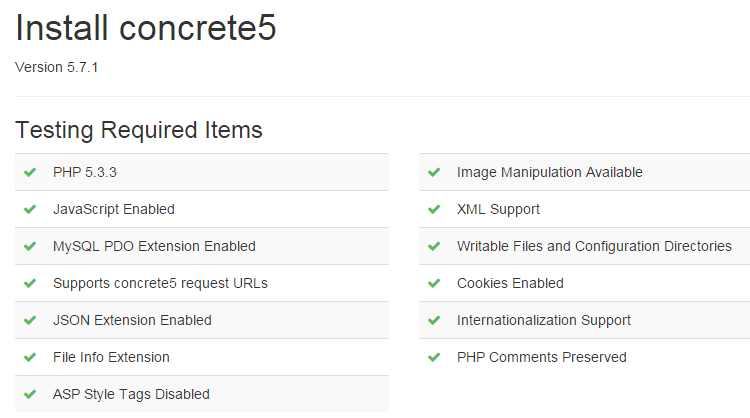750x418 pixels.
Task: Click the Version 5.7.1 text
Action: (56, 68)
